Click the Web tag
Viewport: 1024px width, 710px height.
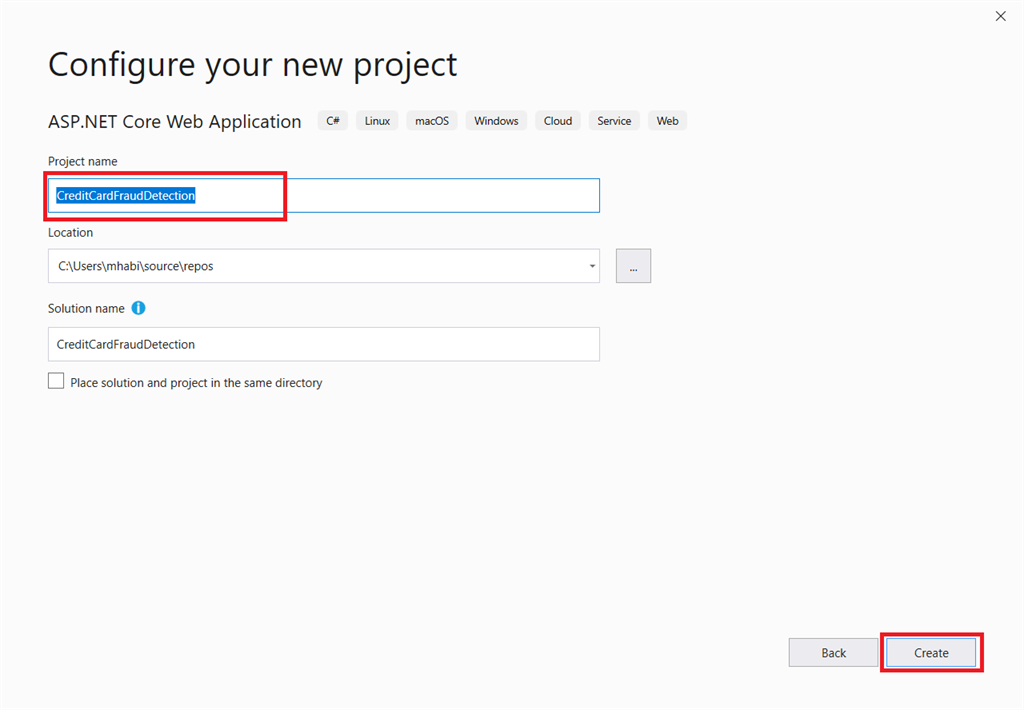tap(668, 121)
